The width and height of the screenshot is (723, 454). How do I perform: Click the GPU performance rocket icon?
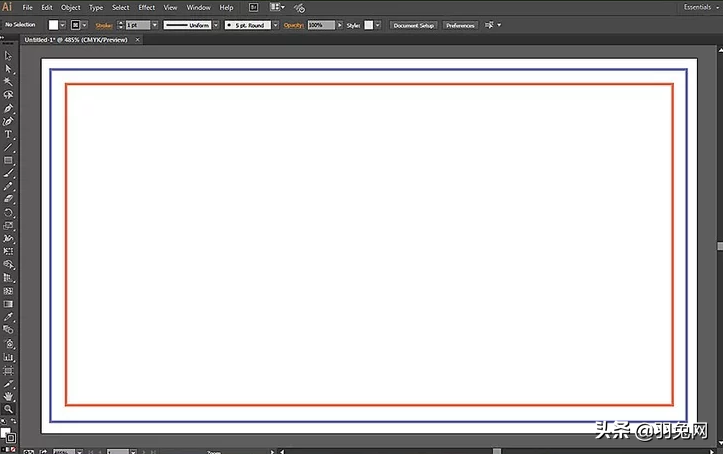pos(299,8)
